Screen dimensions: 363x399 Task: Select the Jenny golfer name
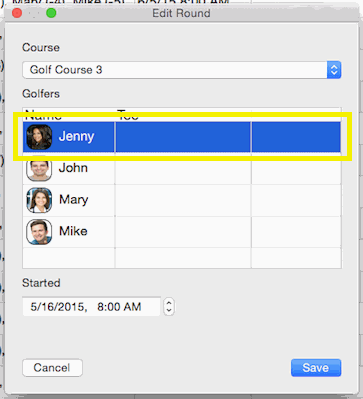point(76,136)
